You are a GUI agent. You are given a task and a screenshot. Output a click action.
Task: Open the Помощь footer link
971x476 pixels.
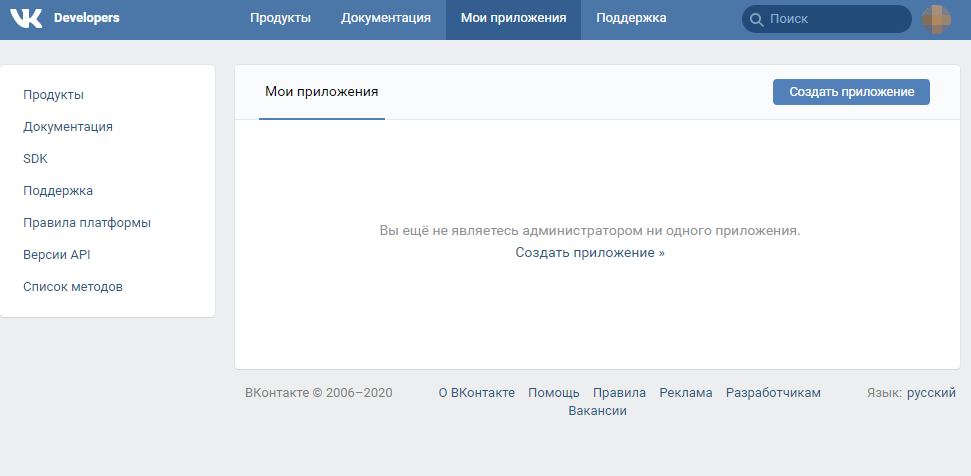click(554, 393)
